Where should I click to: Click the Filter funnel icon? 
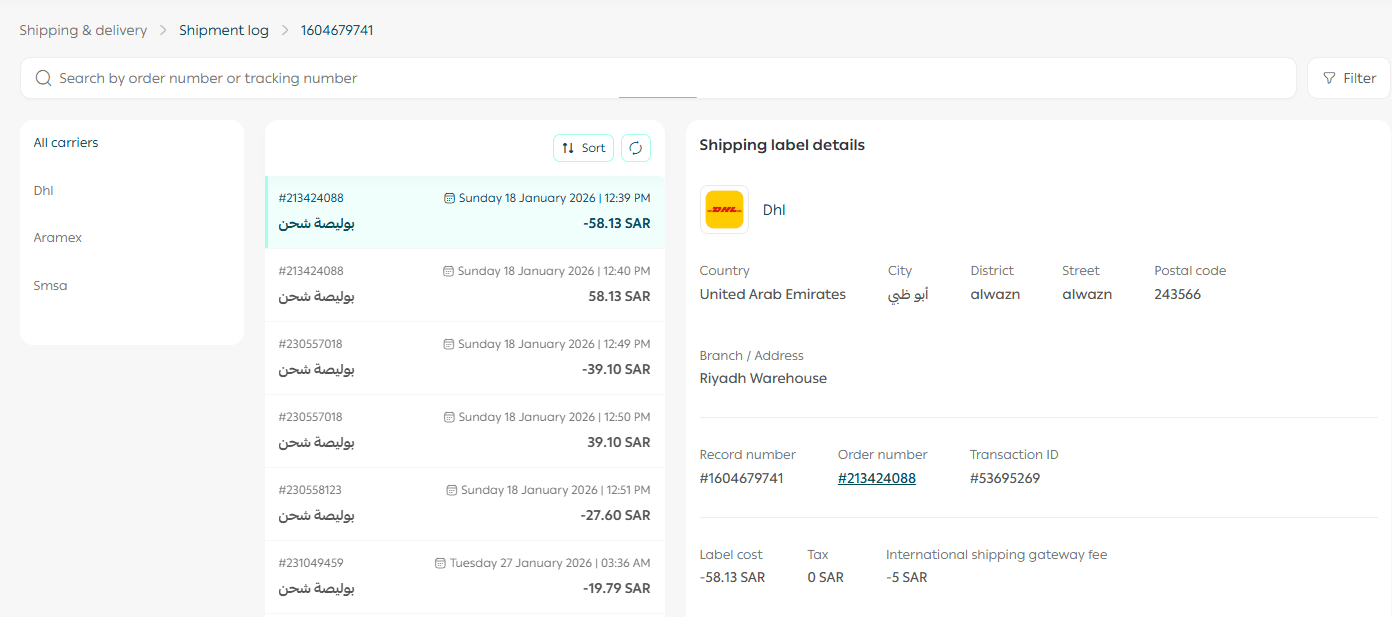pyautogui.click(x=1329, y=78)
